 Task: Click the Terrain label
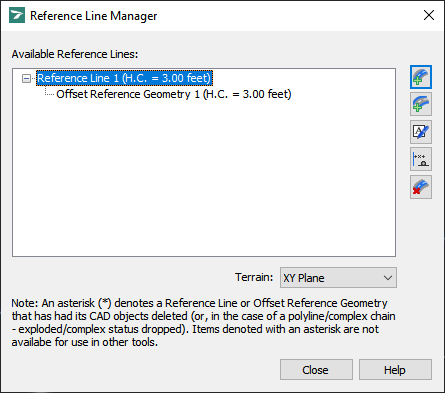pos(254,277)
